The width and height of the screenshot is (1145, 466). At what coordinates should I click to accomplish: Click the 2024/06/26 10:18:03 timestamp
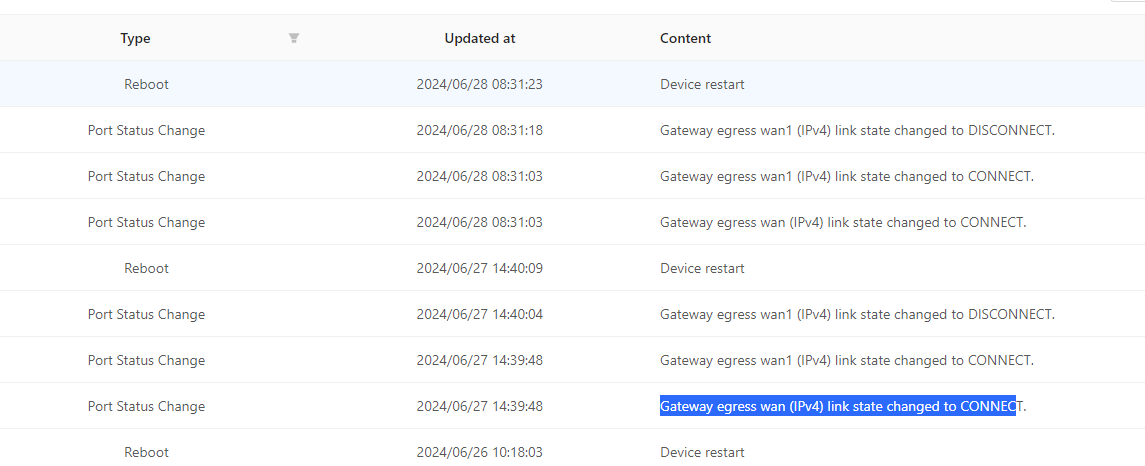[479, 452]
